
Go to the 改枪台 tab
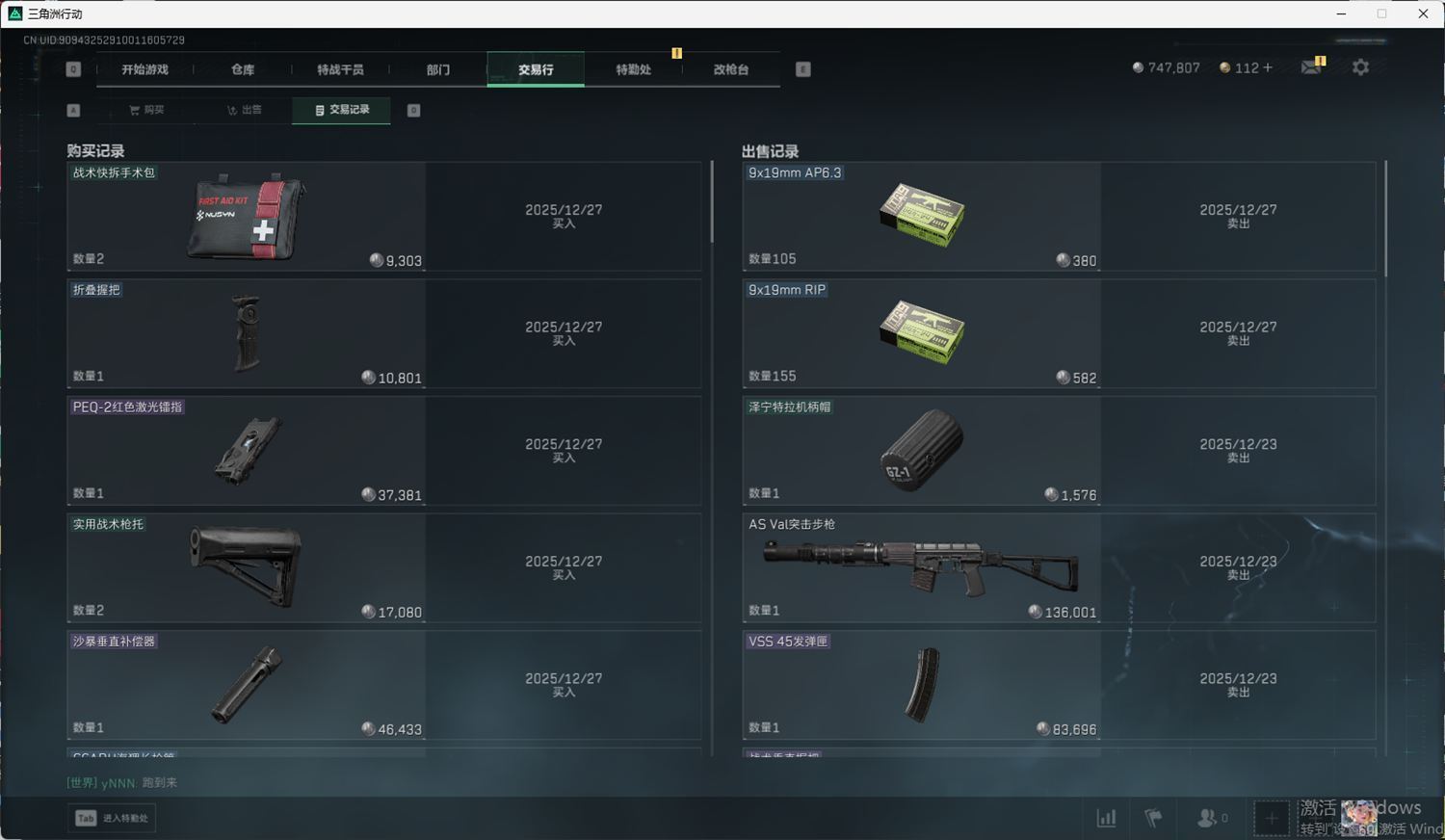(731, 69)
